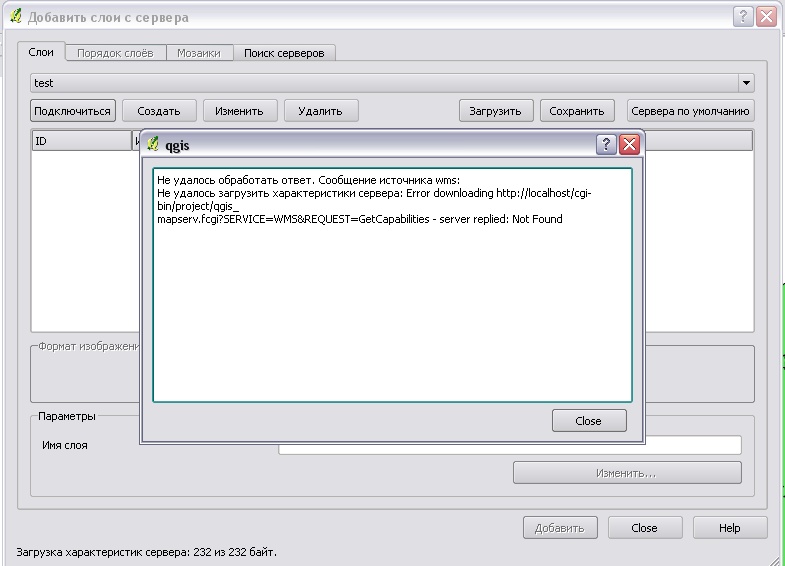Image resolution: width=785 pixels, height=566 pixels.
Task: Click the QGIS icon in error dialog title
Action: tap(153, 144)
